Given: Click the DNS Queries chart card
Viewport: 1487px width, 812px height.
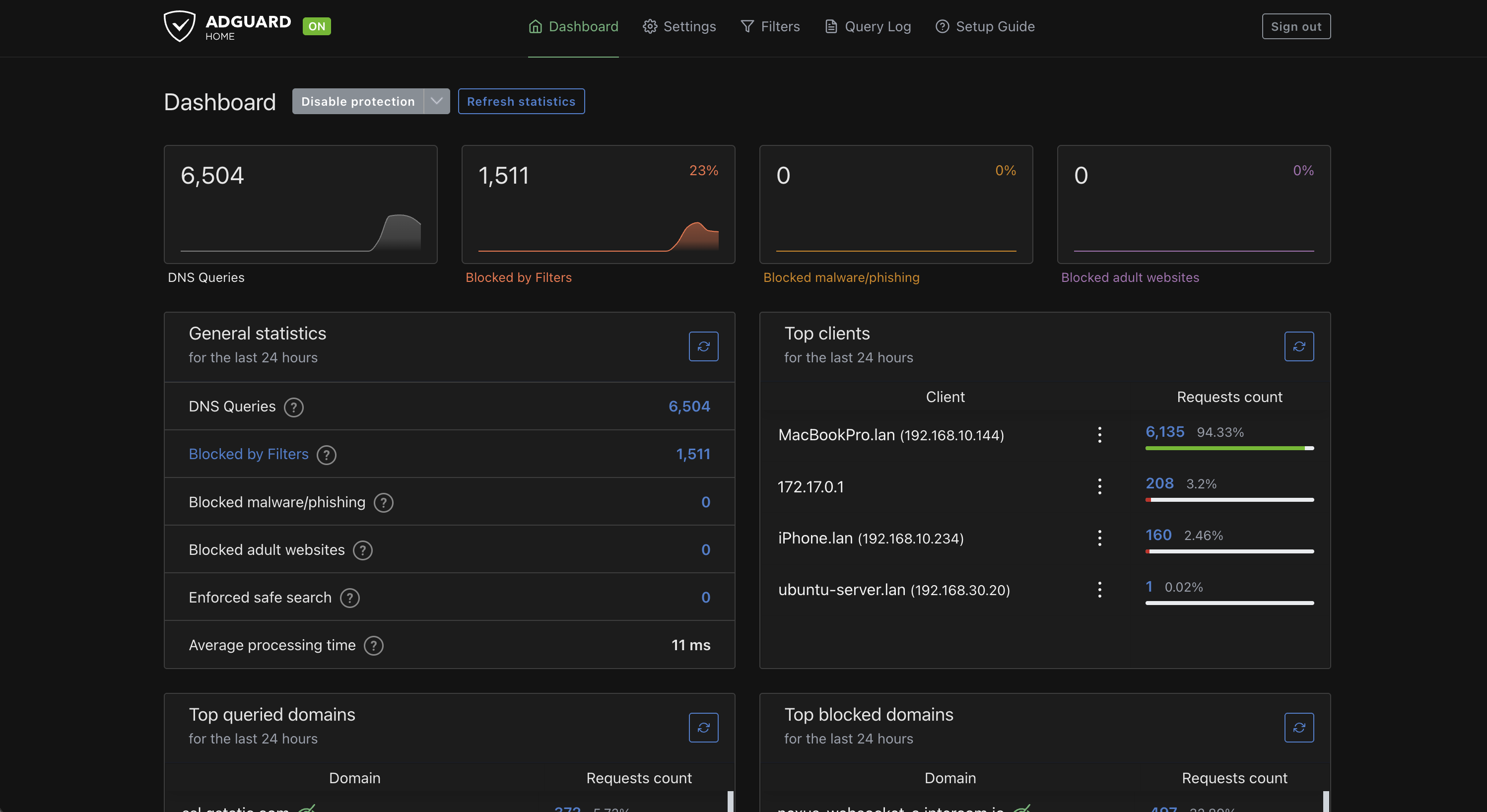Looking at the screenshot, I should 300,204.
